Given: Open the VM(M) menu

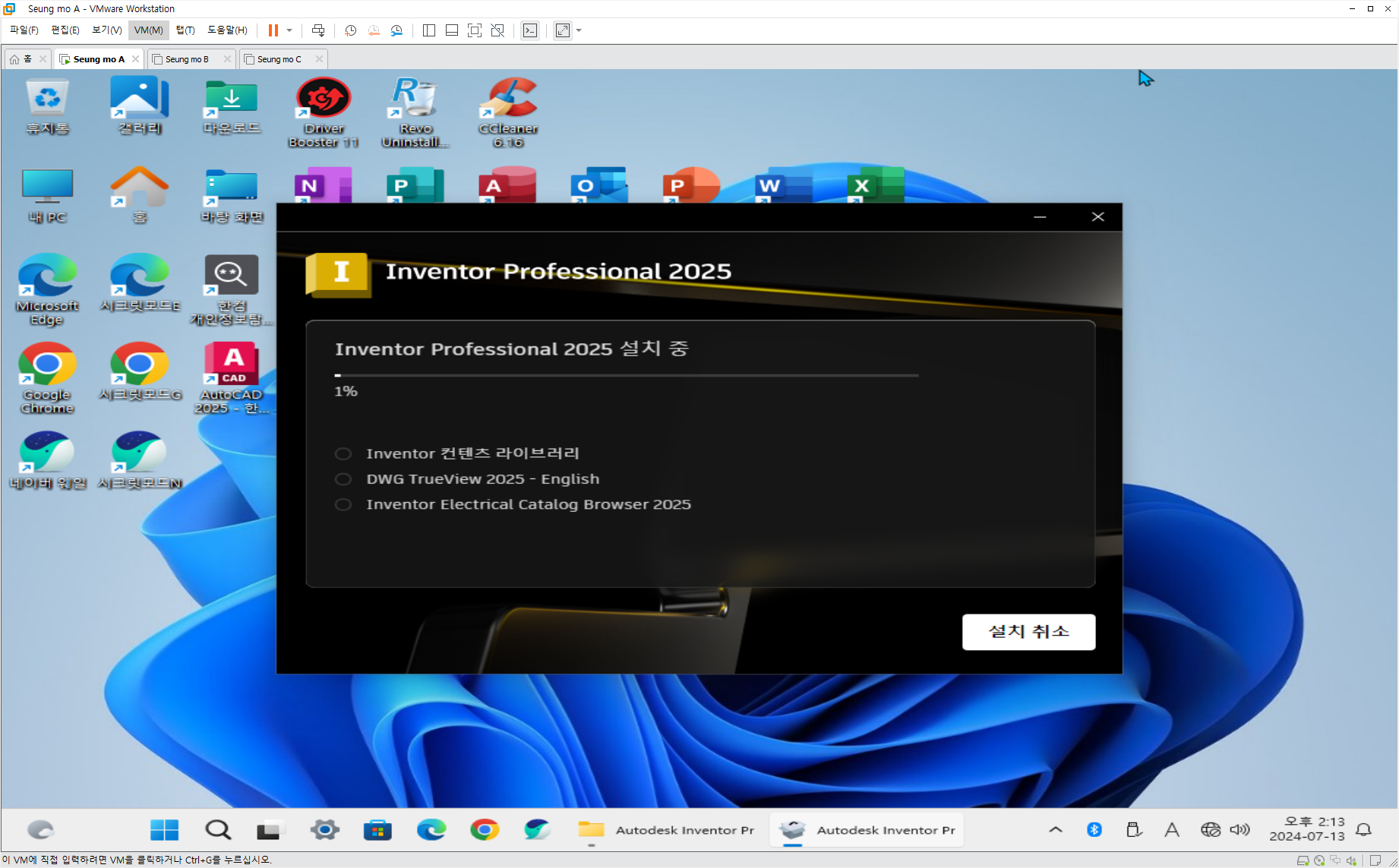Looking at the screenshot, I should coord(148,30).
